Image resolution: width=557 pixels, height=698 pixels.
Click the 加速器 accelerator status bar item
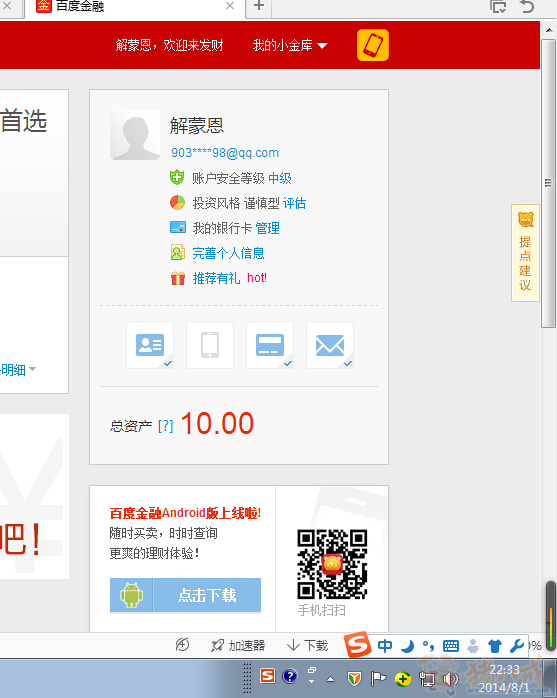point(238,645)
